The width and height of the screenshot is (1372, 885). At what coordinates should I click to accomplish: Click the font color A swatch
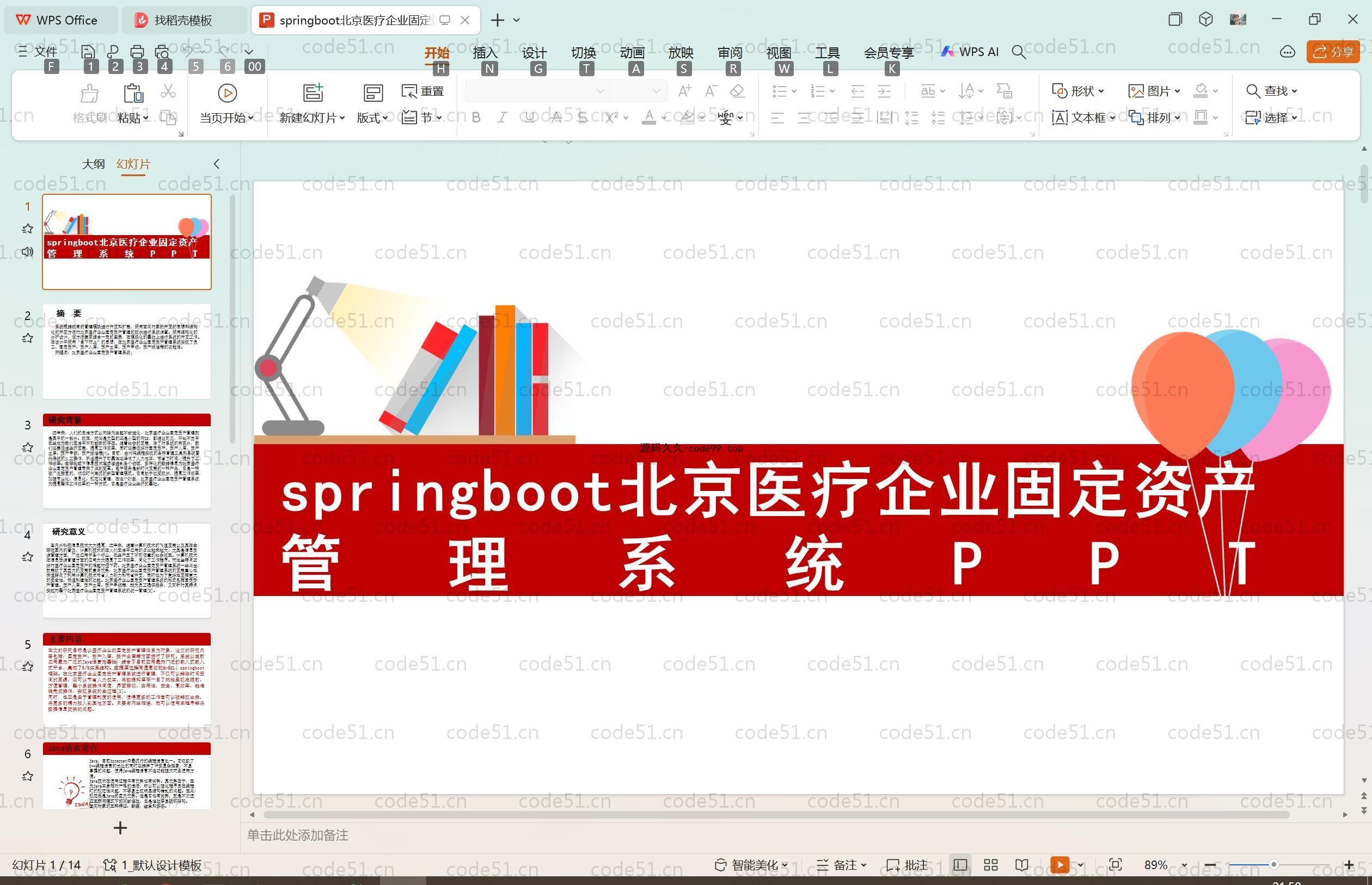[x=648, y=118]
